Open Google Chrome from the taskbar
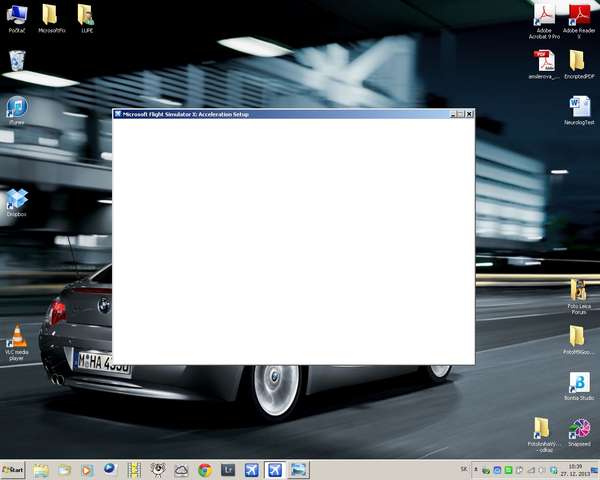Screen dimensions: 600x480 205,470
